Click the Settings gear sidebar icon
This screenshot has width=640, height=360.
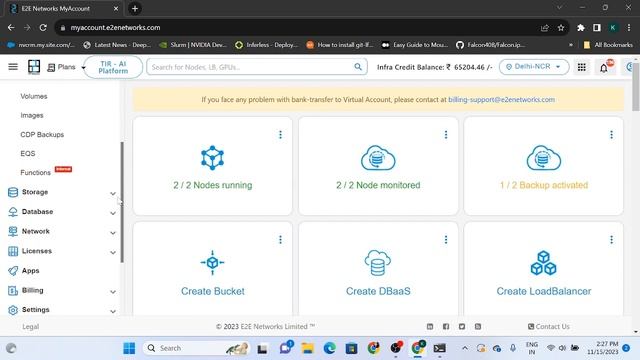click(x=13, y=310)
